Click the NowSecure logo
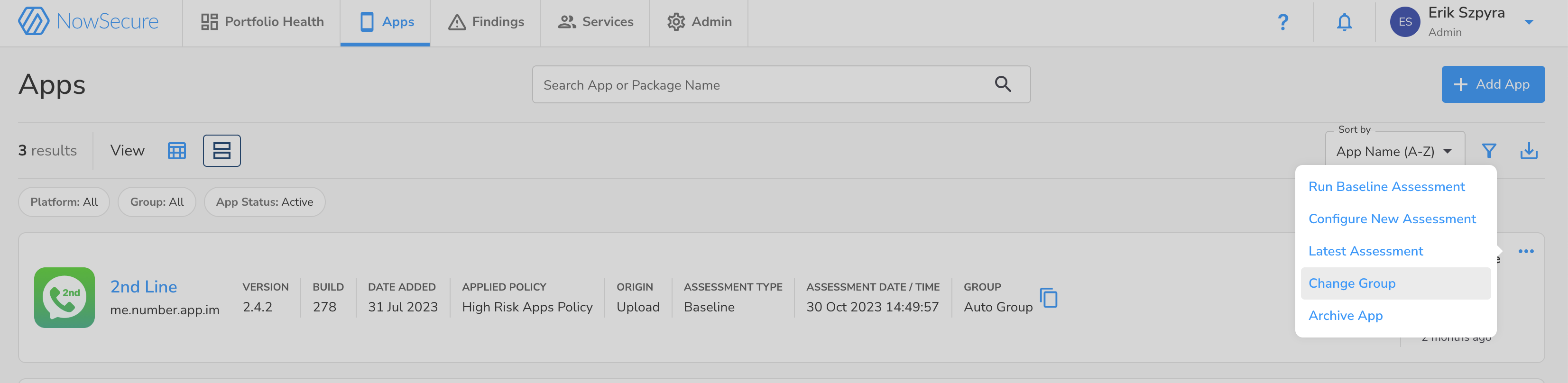1568x383 pixels. pyautogui.click(x=88, y=21)
